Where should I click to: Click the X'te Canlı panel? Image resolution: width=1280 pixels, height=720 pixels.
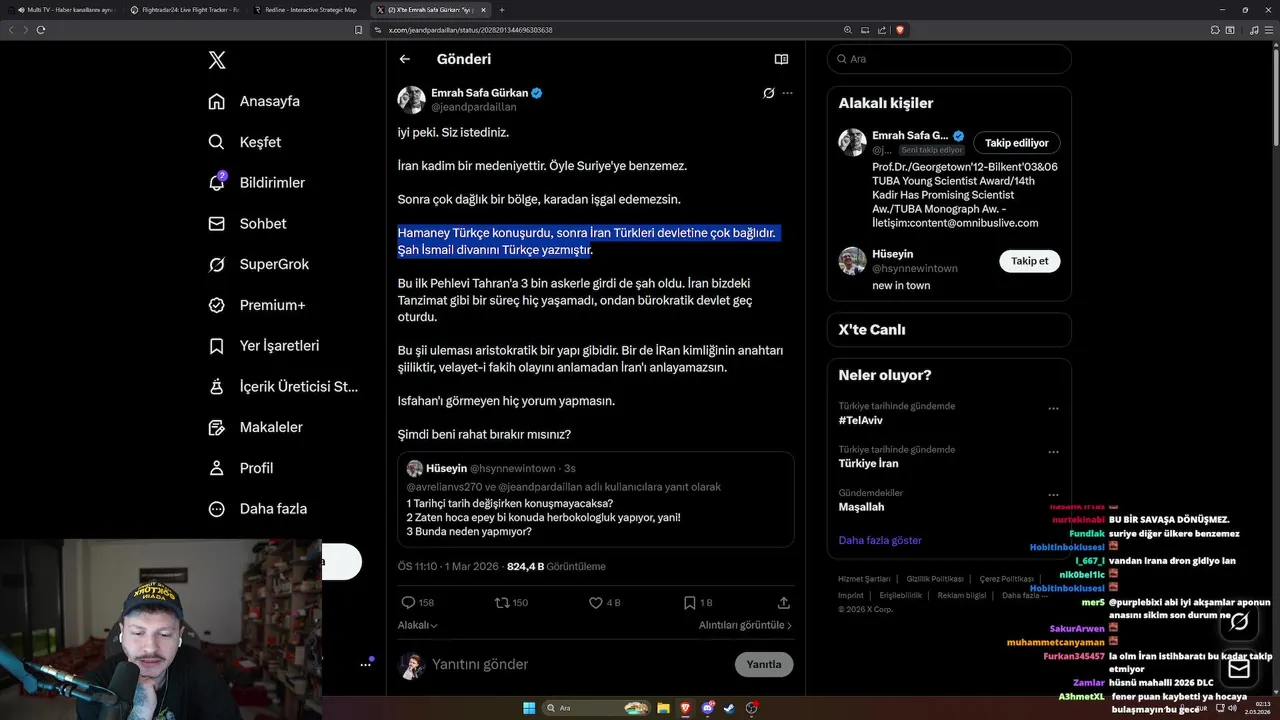pyautogui.click(x=949, y=330)
